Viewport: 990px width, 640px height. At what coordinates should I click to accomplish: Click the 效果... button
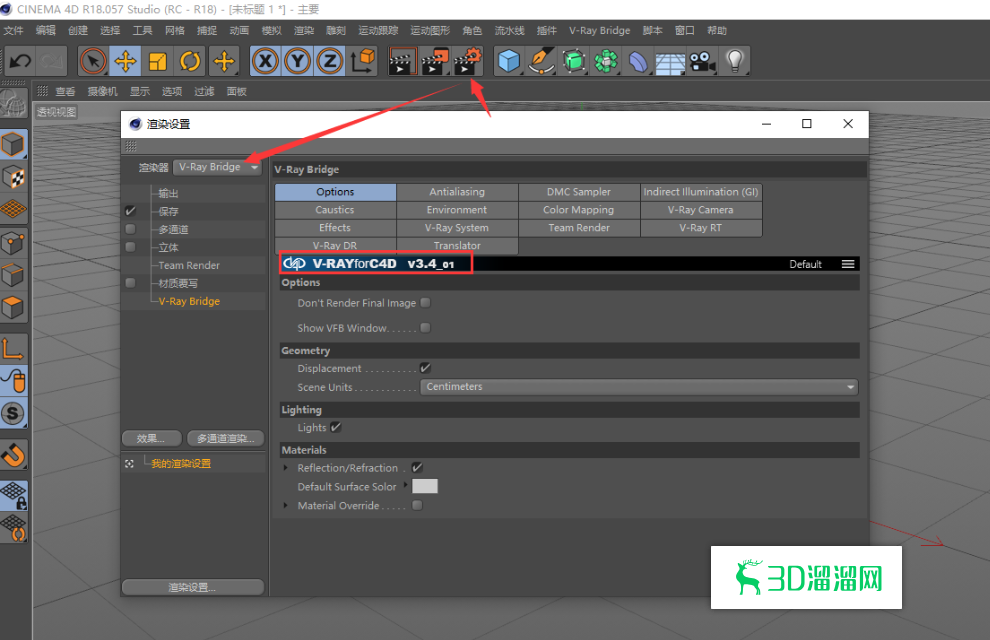point(151,438)
